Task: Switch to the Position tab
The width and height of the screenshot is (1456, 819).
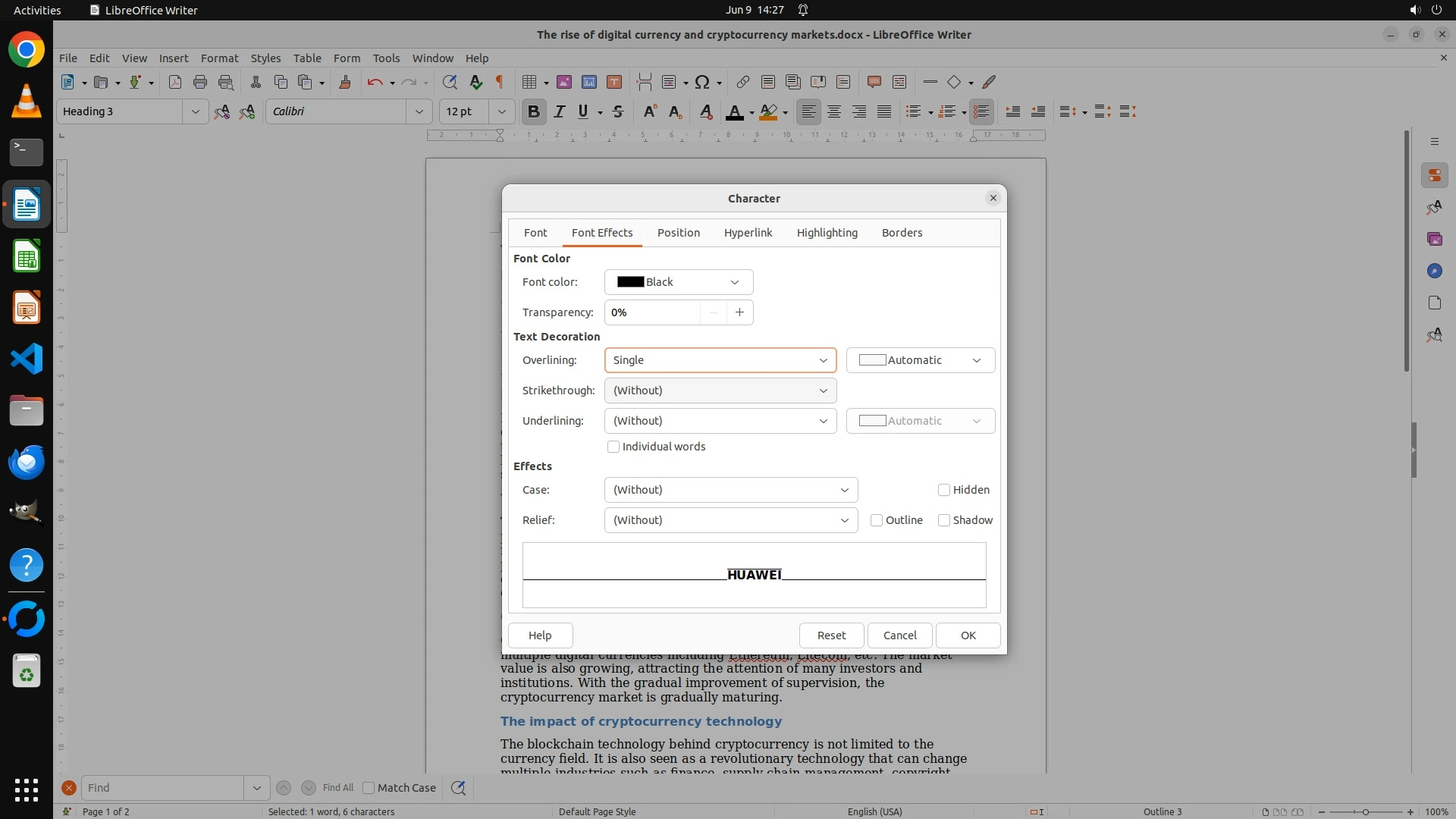Action: (678, 233)
